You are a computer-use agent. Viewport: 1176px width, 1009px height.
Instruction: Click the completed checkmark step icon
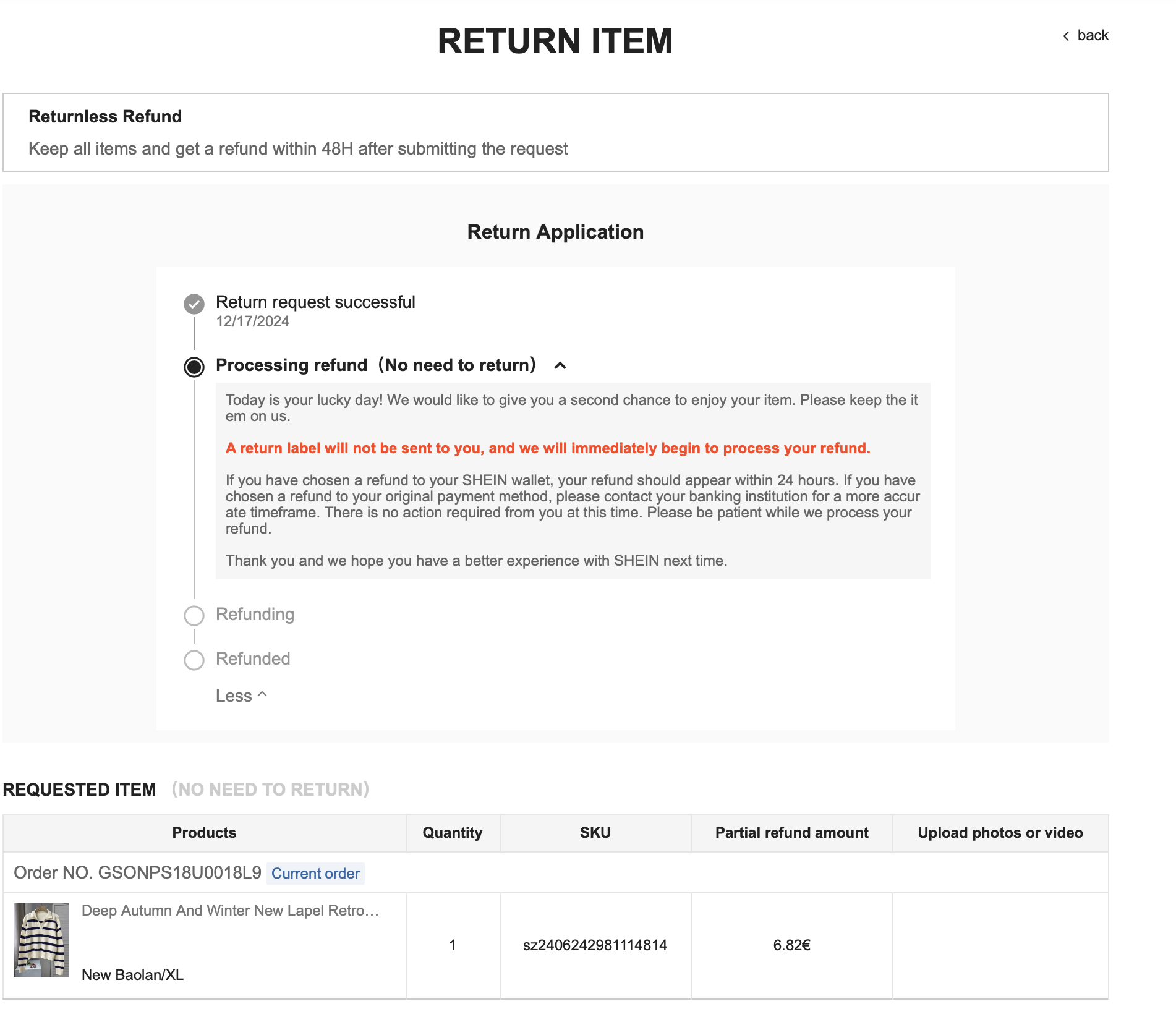click(x=194, y=304)
